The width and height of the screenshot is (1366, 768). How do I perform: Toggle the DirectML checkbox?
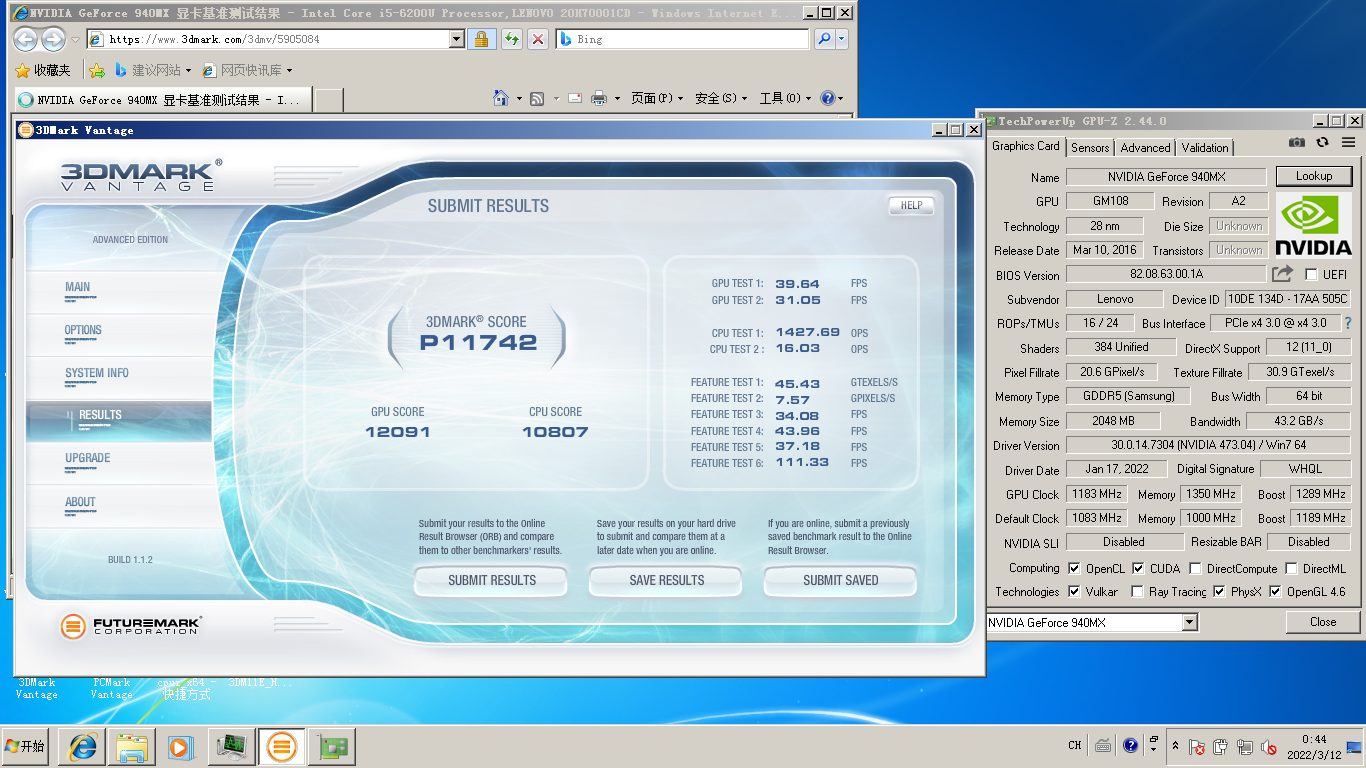[1291, 568]
